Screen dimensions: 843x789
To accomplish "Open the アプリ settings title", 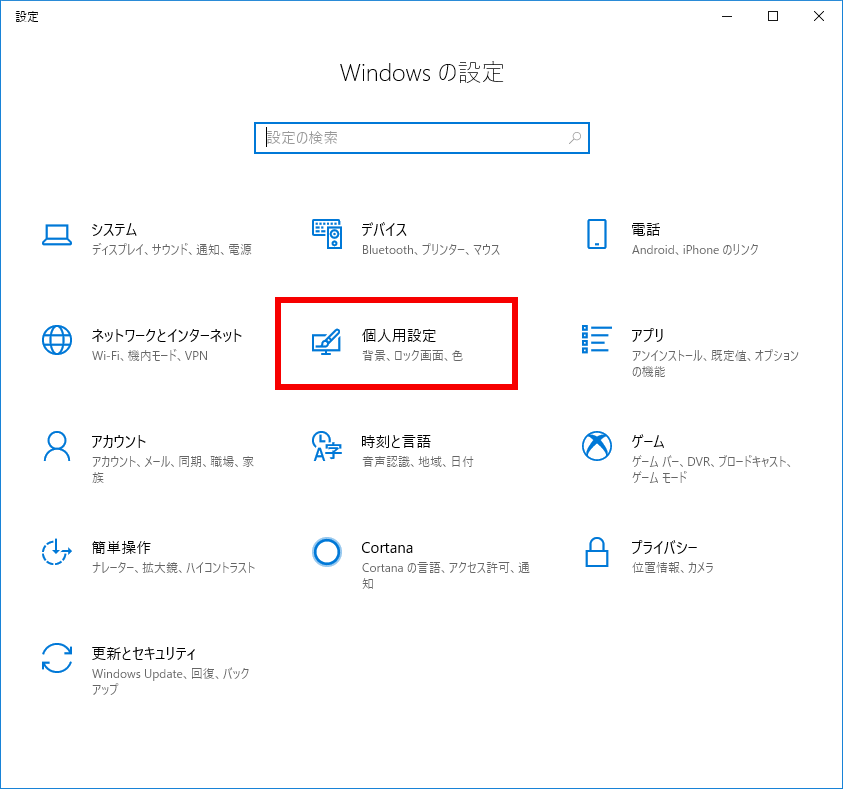I will pos(648,335).
